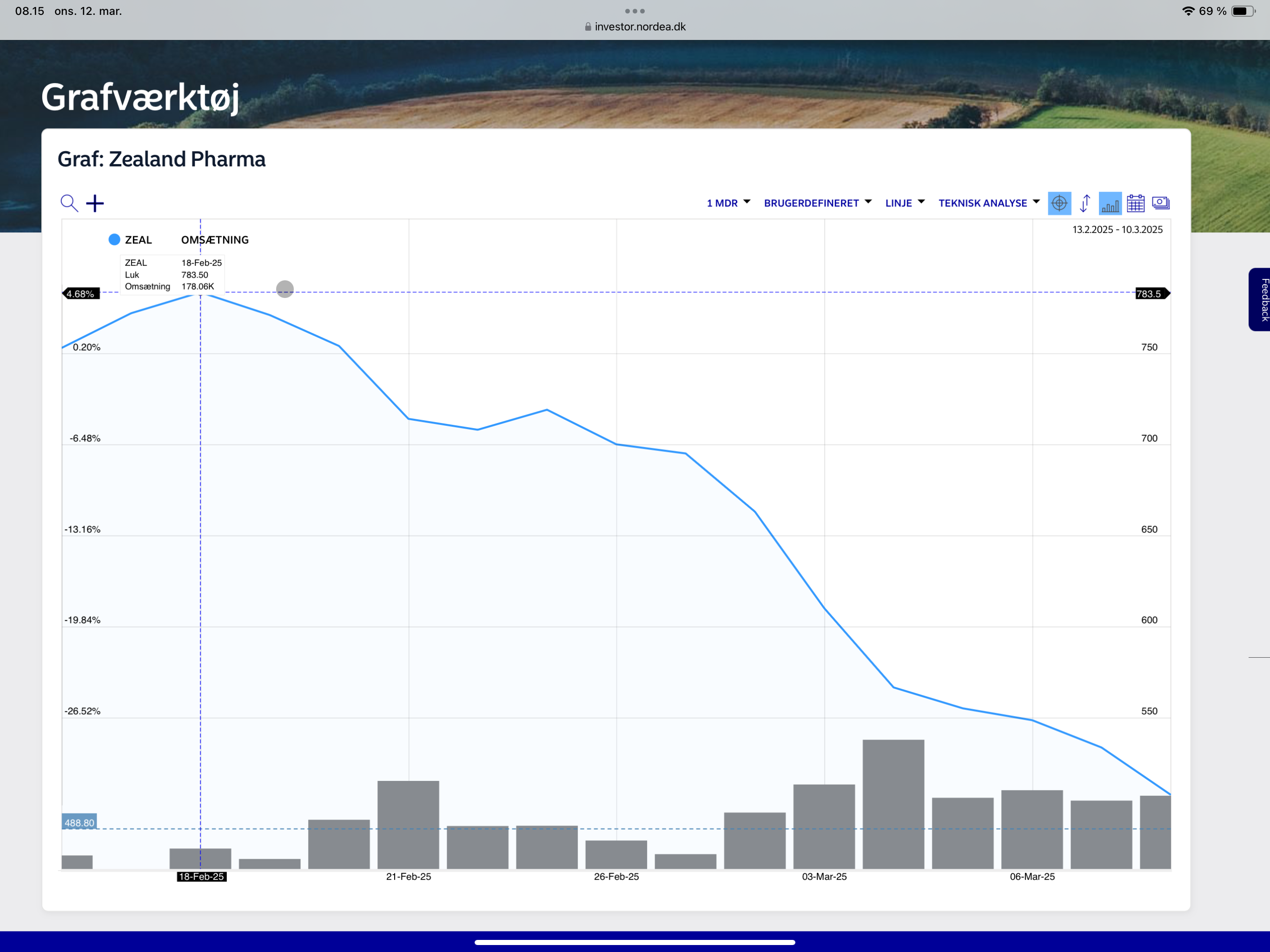Click the vertical up-down arrows icon
The height and width of the screenshot is (952, 1270).
click(1085, 203)
